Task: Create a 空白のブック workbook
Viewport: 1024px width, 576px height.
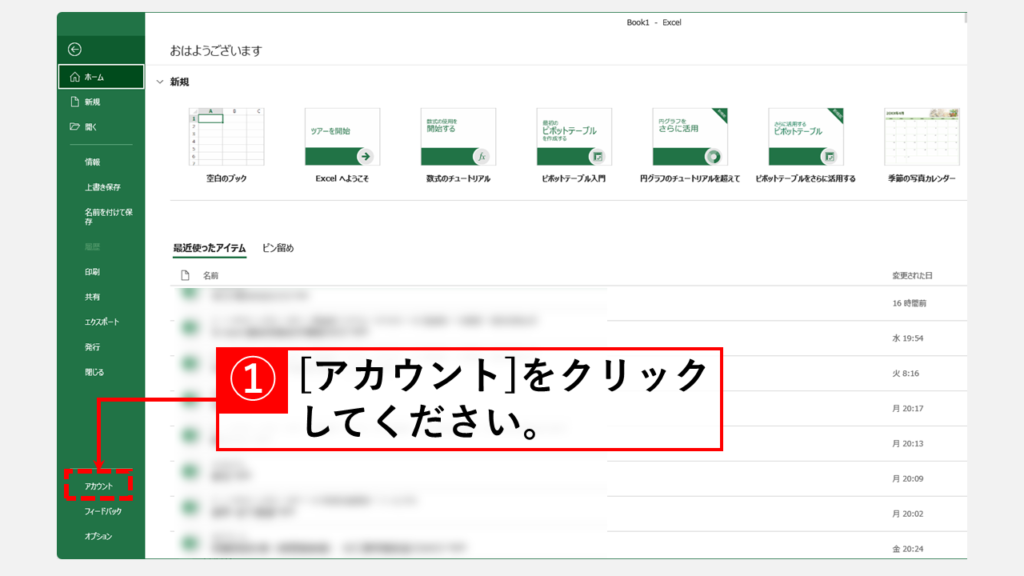Action: tap(227, 145)
